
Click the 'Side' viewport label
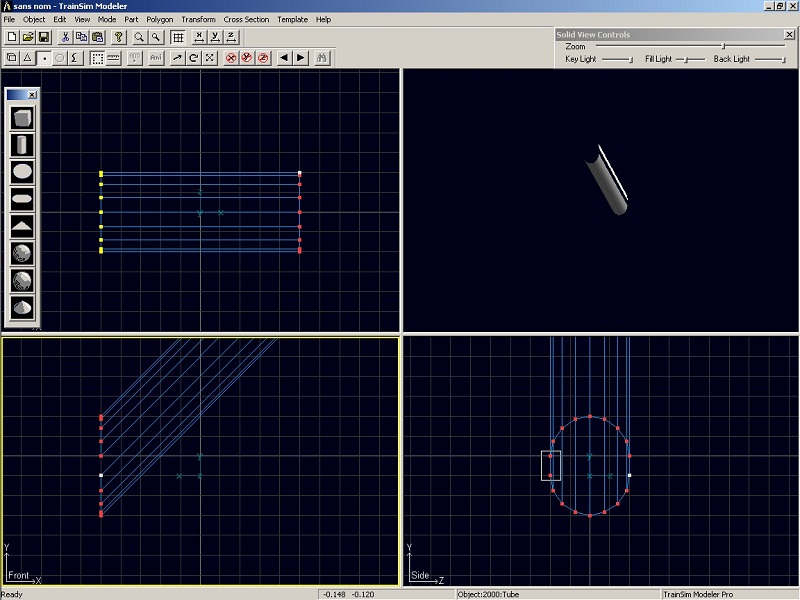[x=420, y=575]
